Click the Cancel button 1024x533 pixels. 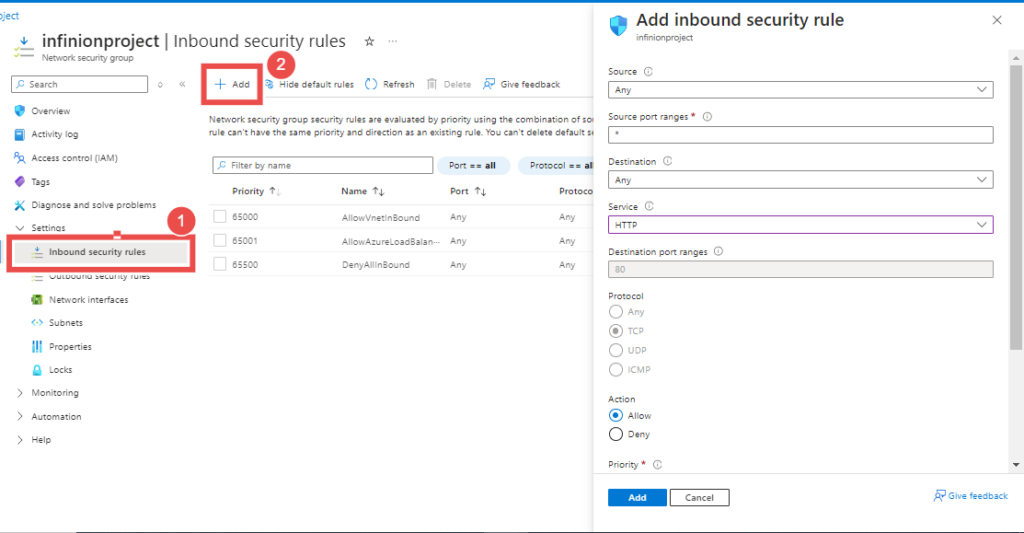(699, 498)
